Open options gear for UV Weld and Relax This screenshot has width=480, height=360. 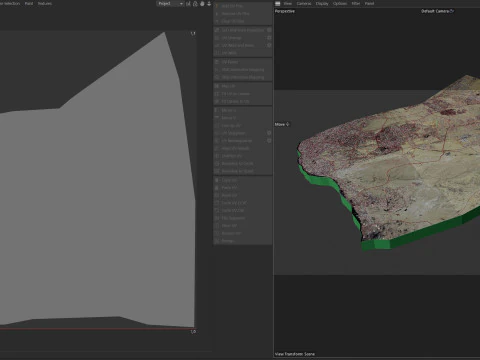tap(269, 45)
